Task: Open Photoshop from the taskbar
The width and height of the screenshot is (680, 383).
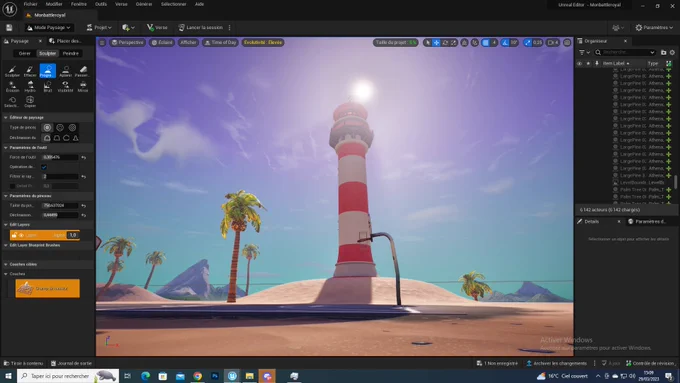Action: pyautogui.click(x=215, y=376)
